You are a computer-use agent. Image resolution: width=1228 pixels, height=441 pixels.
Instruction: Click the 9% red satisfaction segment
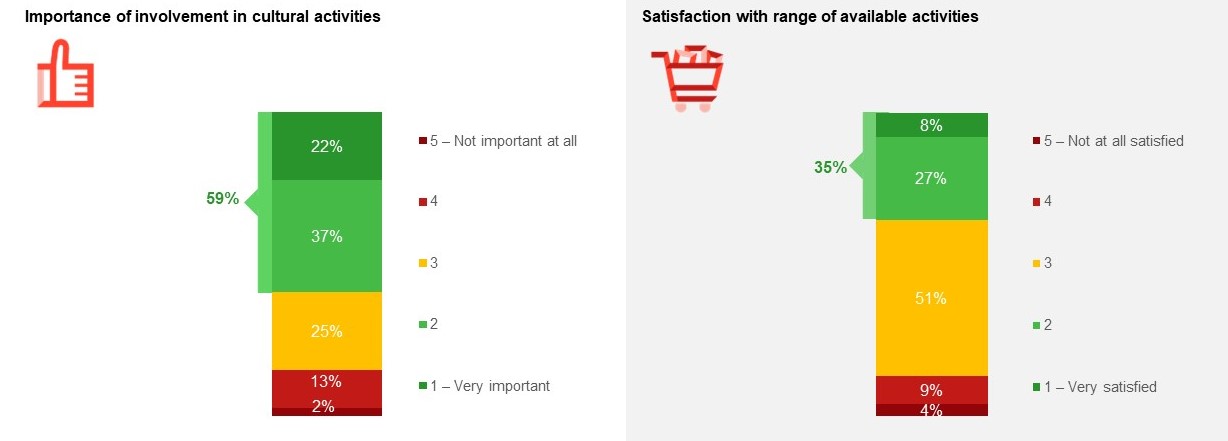pos(932,390)
